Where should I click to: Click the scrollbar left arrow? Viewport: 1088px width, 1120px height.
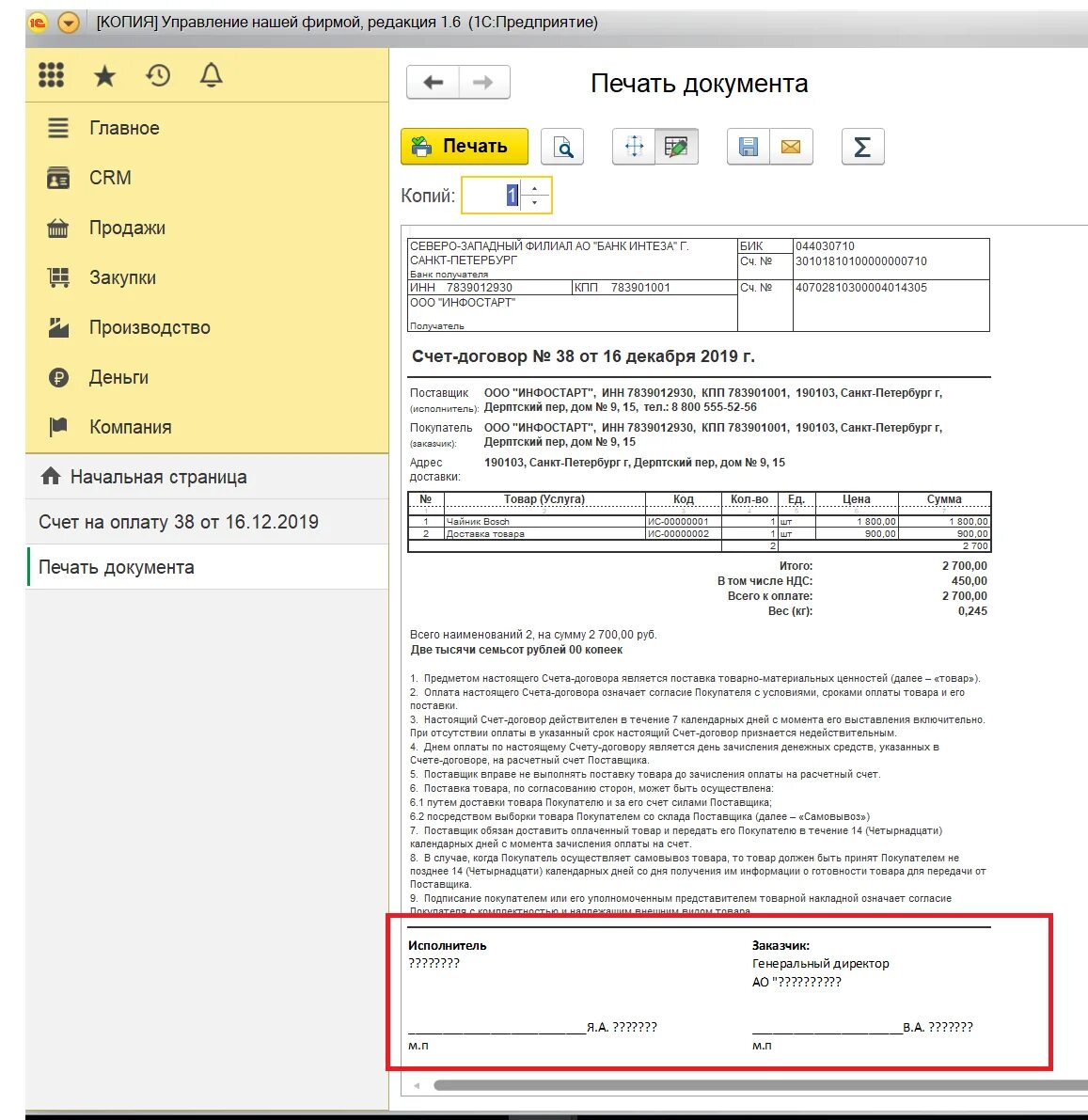click(x=417, y=1086)
